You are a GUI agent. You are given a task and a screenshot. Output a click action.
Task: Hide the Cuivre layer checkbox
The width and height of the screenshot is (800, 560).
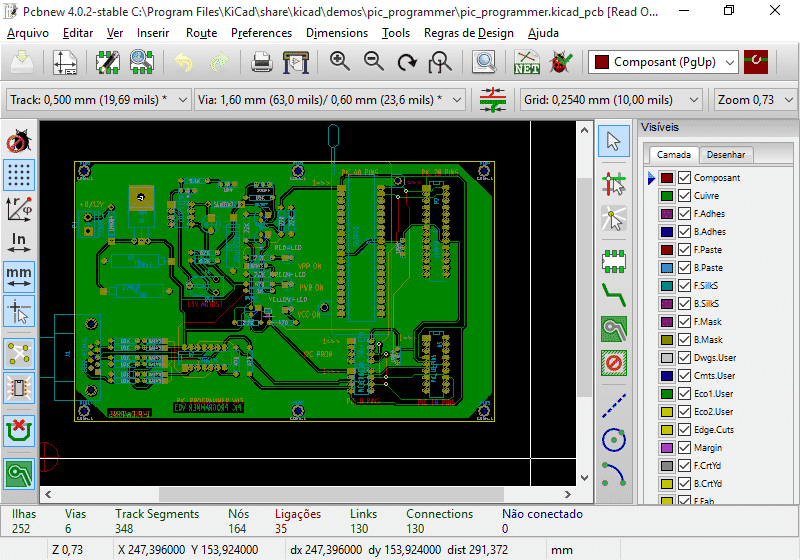pyautogui.click(x=685, y=196)
